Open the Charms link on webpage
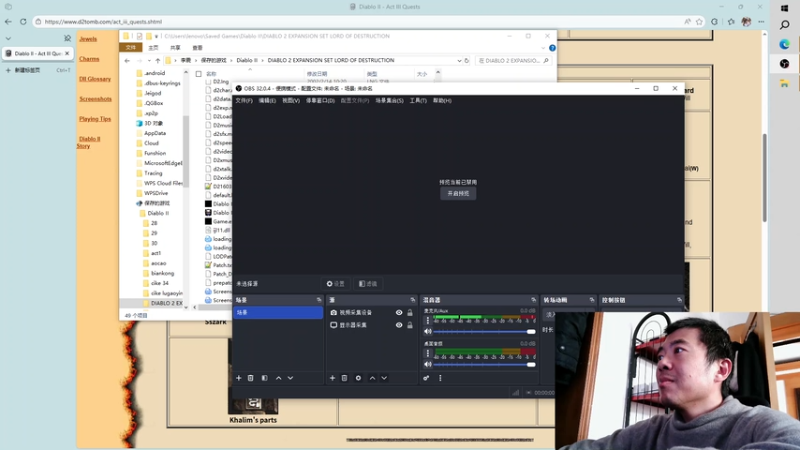 (89, 59)
